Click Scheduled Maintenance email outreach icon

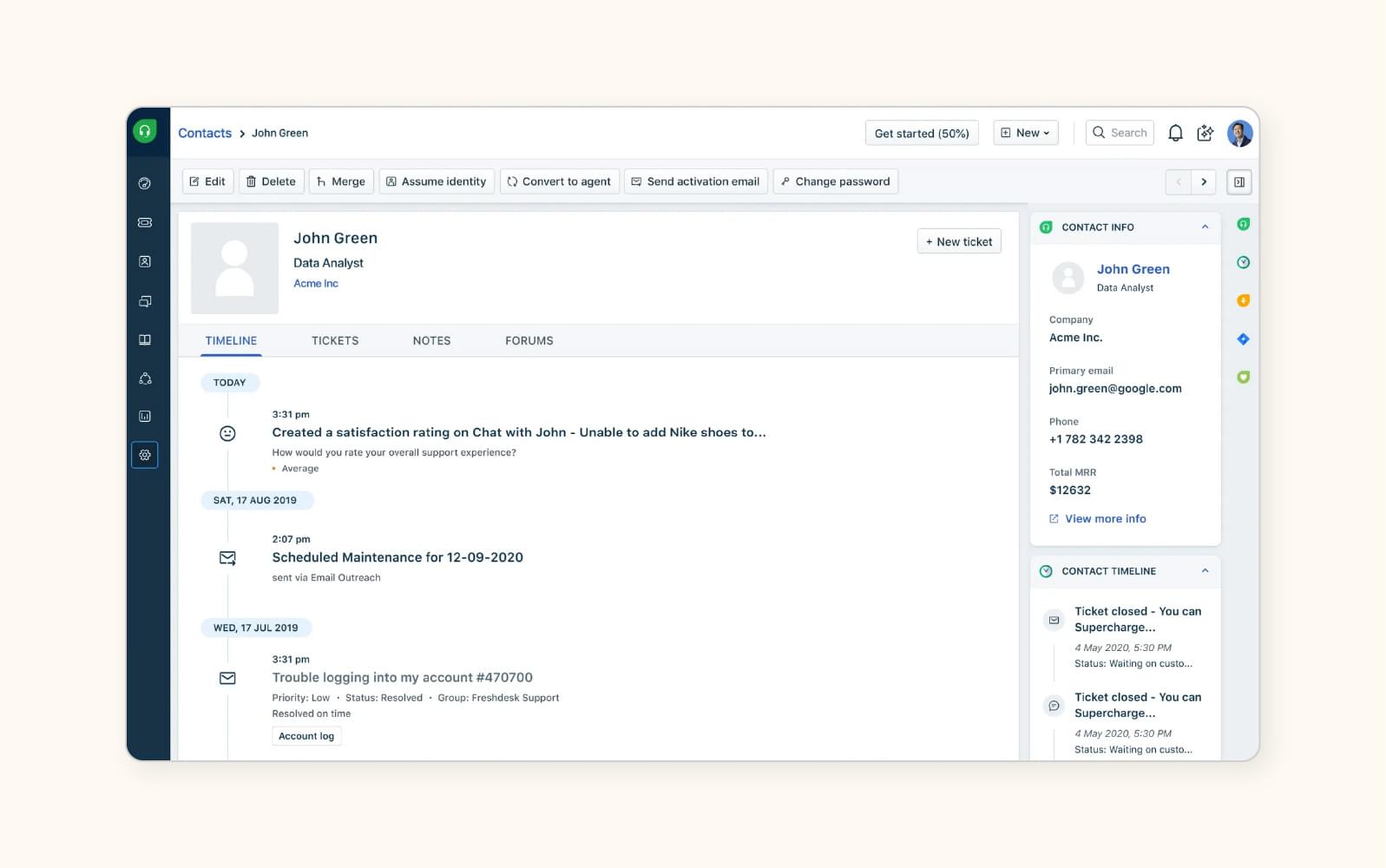[x=227, y=558]
